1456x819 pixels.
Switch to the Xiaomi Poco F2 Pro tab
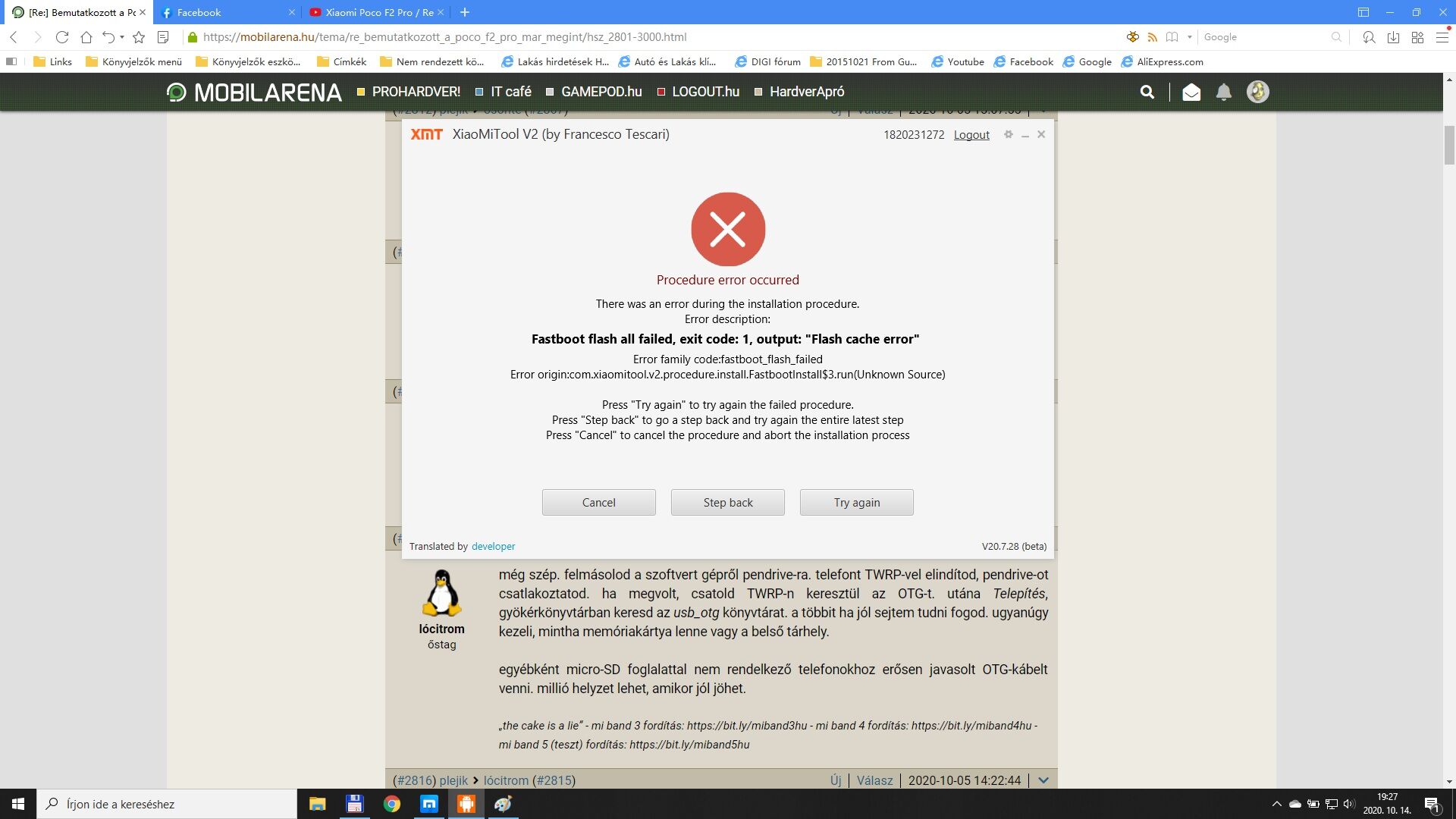coord(376,12)
